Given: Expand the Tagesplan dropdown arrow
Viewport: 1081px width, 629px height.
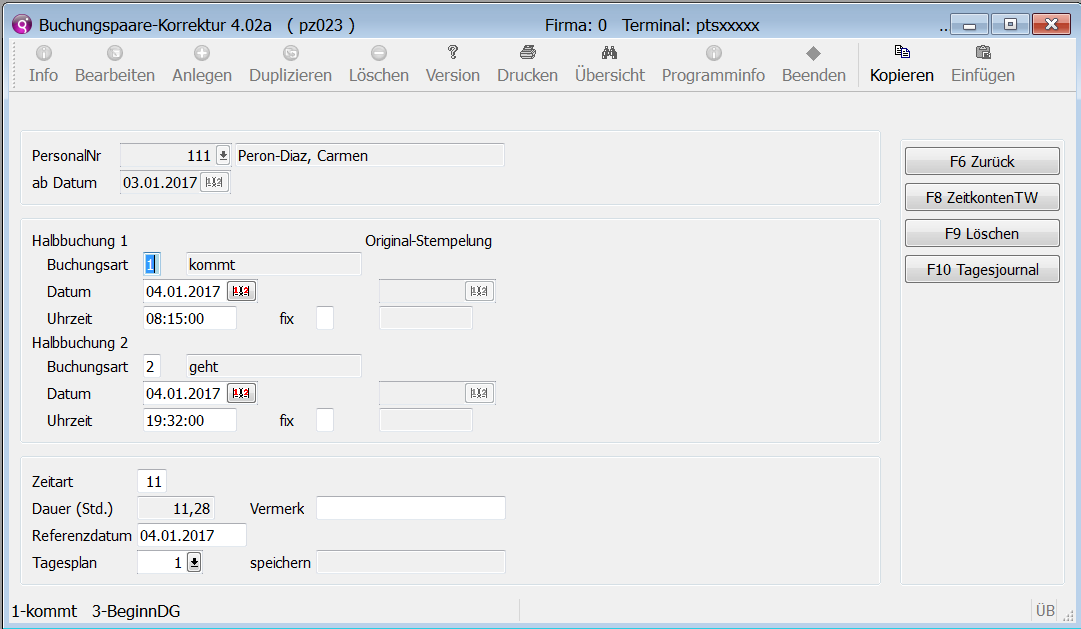Looking at the screenshot, I should pyautogui.click(x=194, y=563).
